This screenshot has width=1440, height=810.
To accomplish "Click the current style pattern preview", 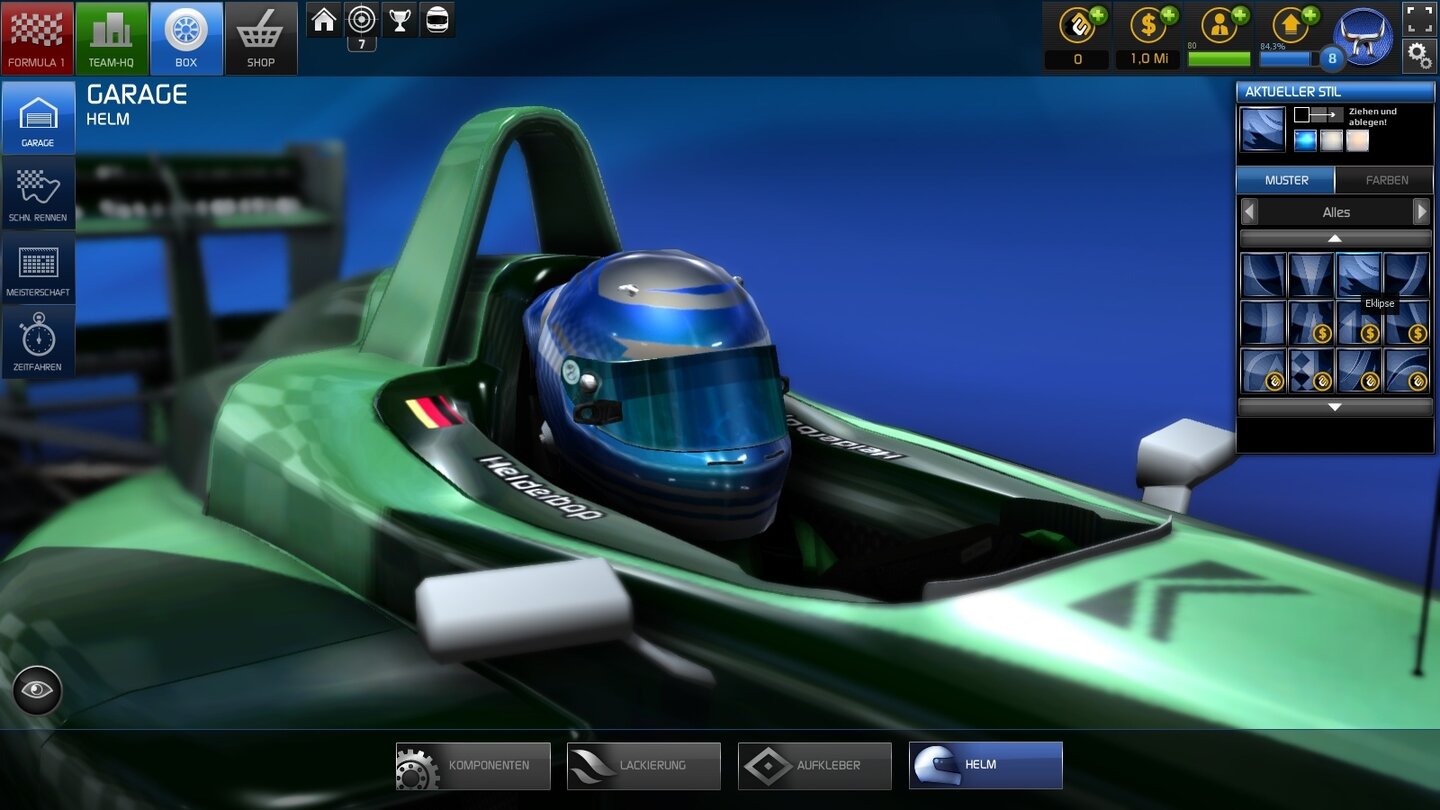I will (x=1263, y=129).
